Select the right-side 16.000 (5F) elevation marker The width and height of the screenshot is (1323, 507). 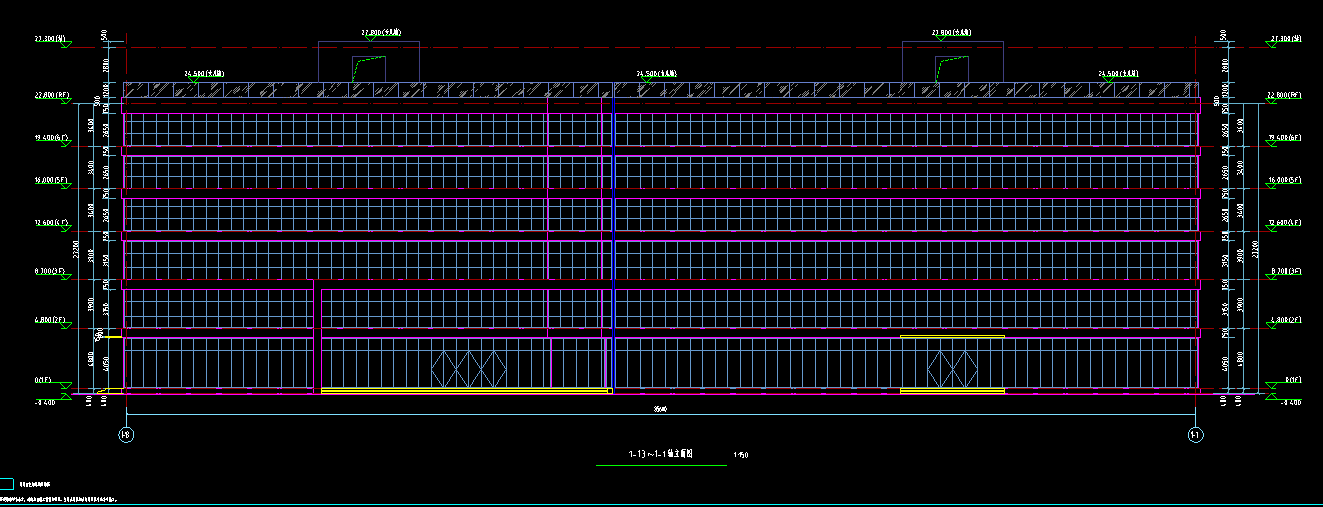(x=1283, y=180)
